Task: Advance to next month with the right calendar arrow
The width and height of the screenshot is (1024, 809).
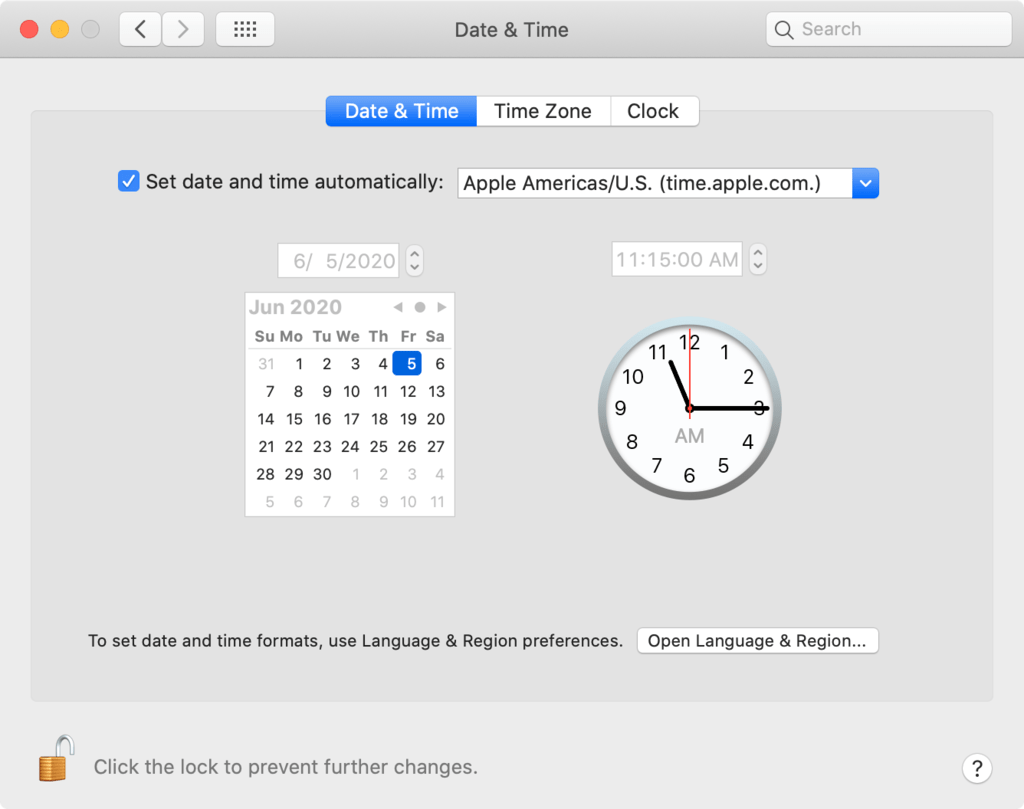Action: click(x=440, y=307)
